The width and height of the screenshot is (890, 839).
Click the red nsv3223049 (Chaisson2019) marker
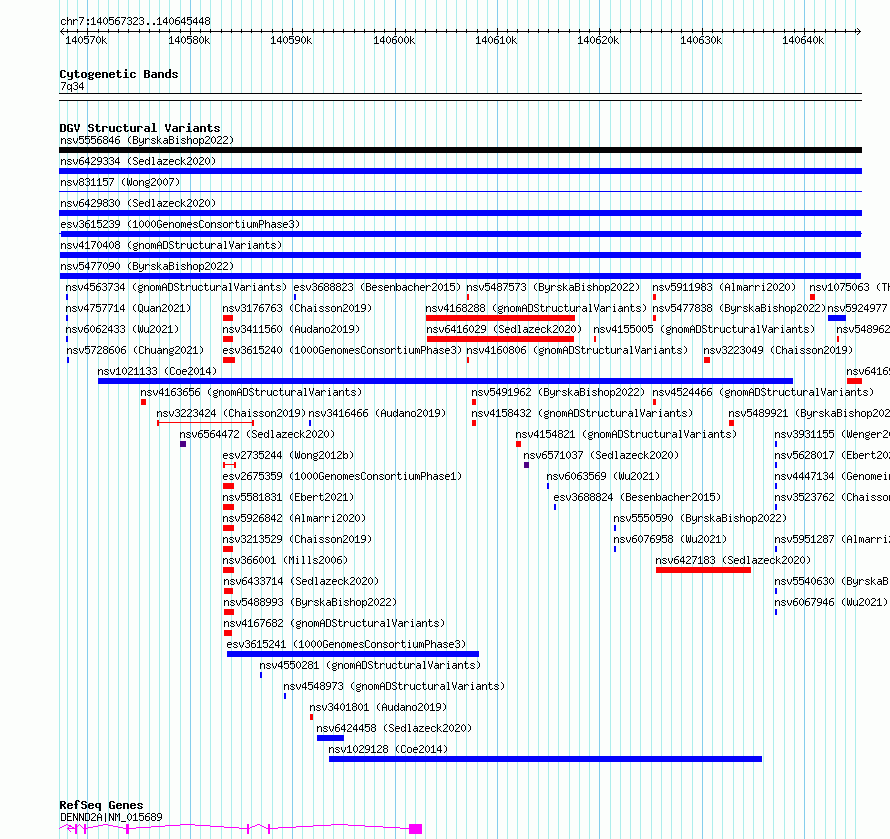(707, 360)
